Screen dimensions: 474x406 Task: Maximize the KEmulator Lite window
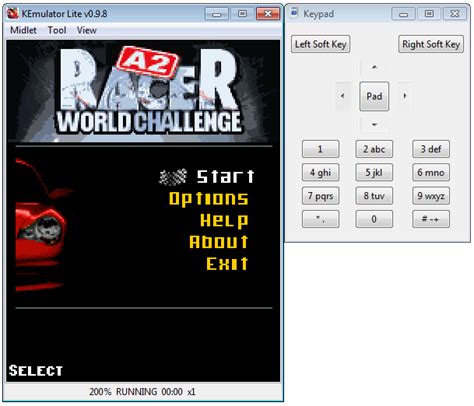tap(242, 14)
